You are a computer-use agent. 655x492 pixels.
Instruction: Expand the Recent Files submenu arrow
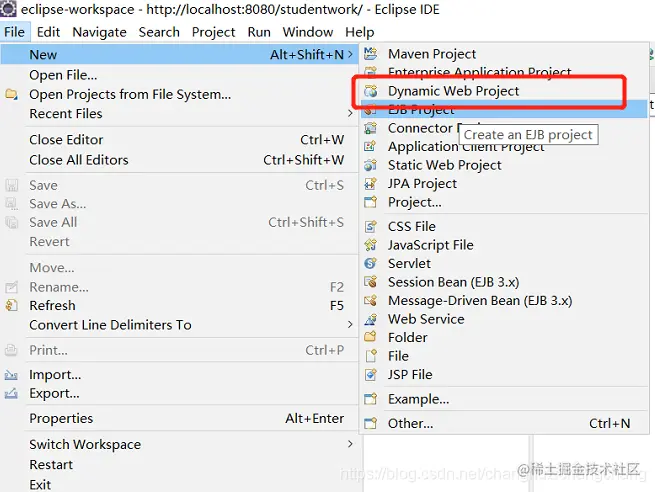[x=350, y=114]
